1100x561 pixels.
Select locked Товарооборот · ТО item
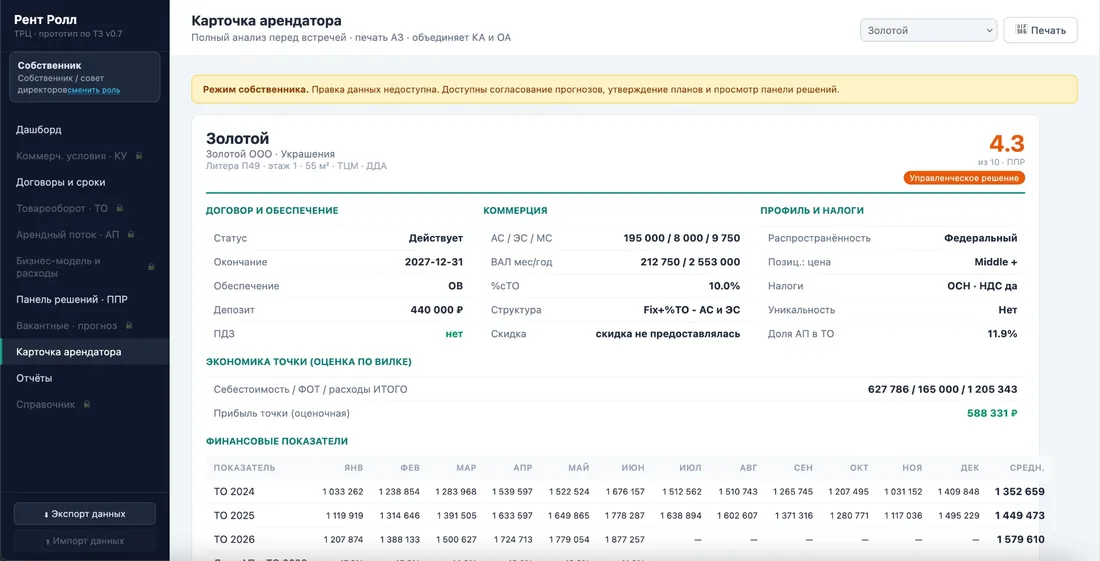[85, 208]
